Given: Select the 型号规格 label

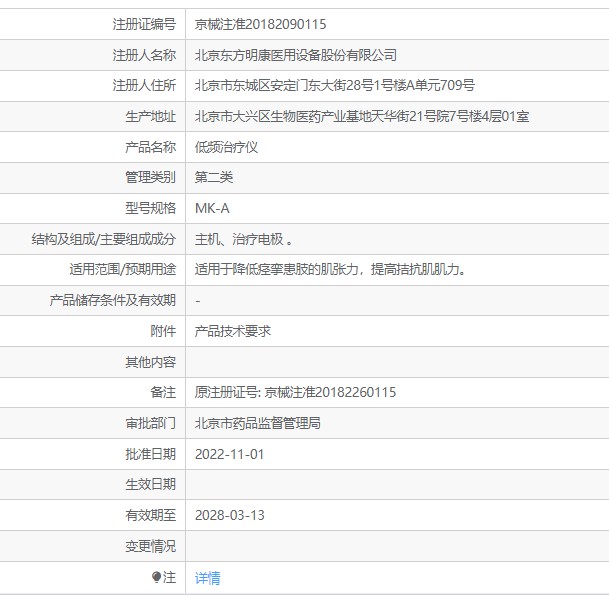Looking at the screenshot, I should tap(150, 208).
